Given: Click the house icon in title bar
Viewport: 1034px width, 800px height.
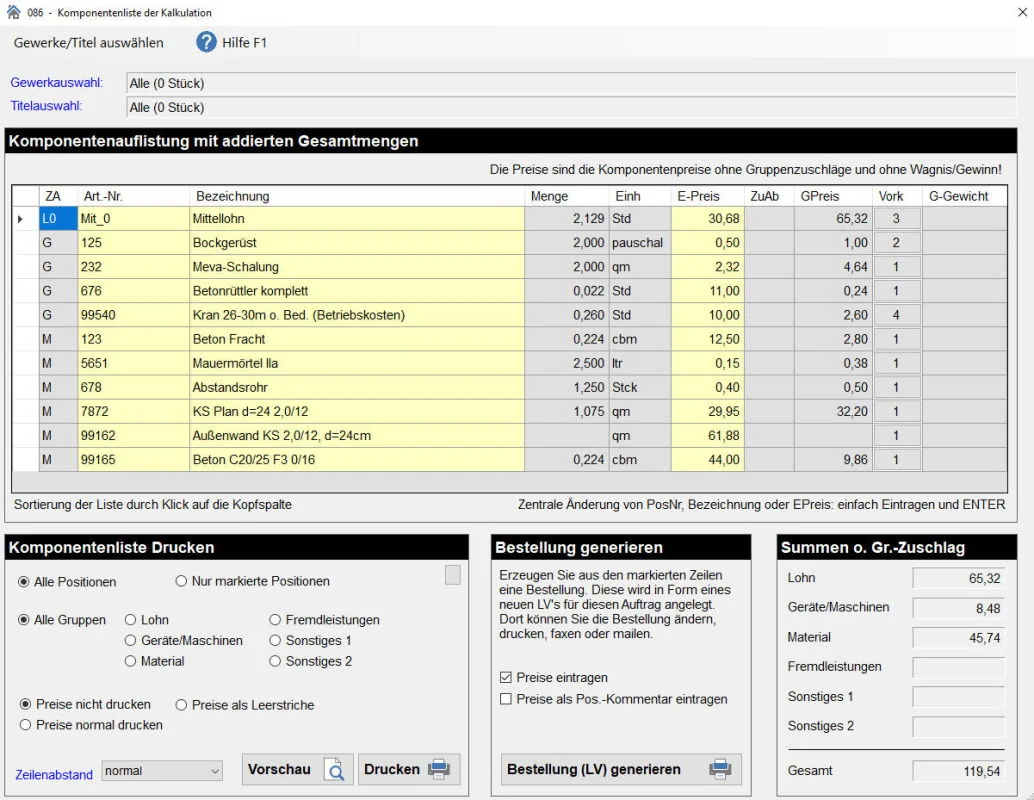Looking at the screenshot, I should tap(13, 13).
